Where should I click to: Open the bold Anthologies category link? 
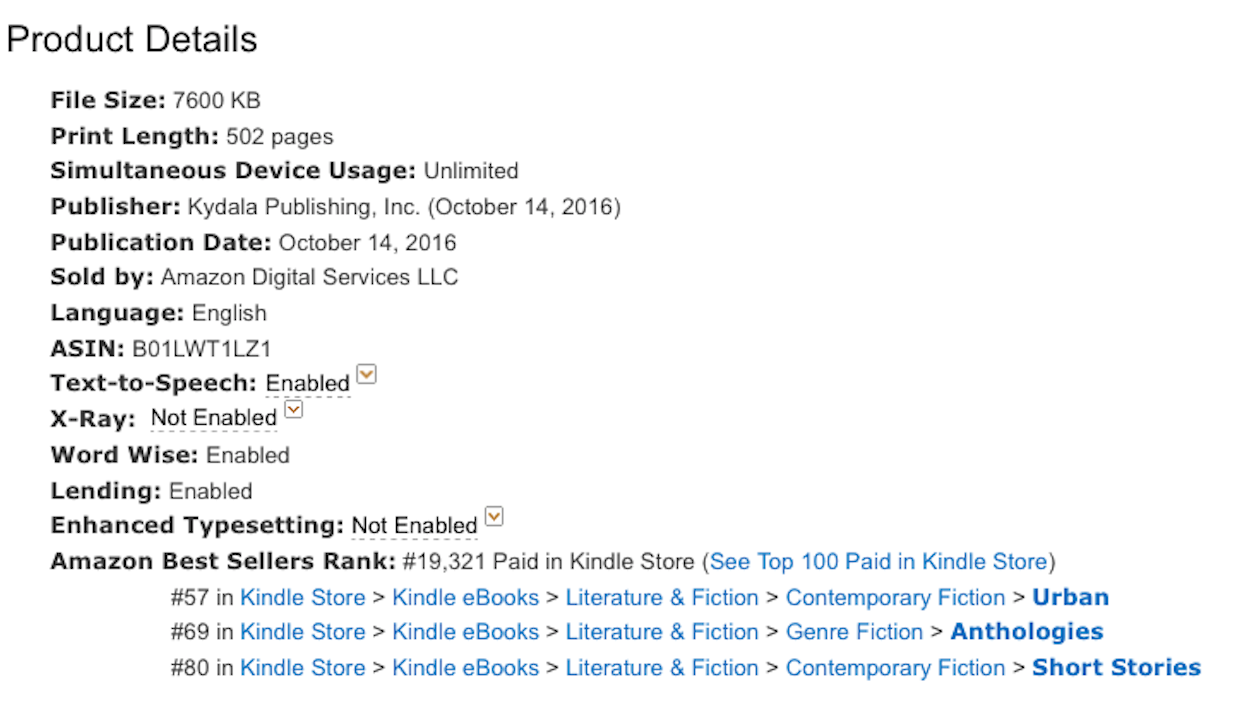1027,632
